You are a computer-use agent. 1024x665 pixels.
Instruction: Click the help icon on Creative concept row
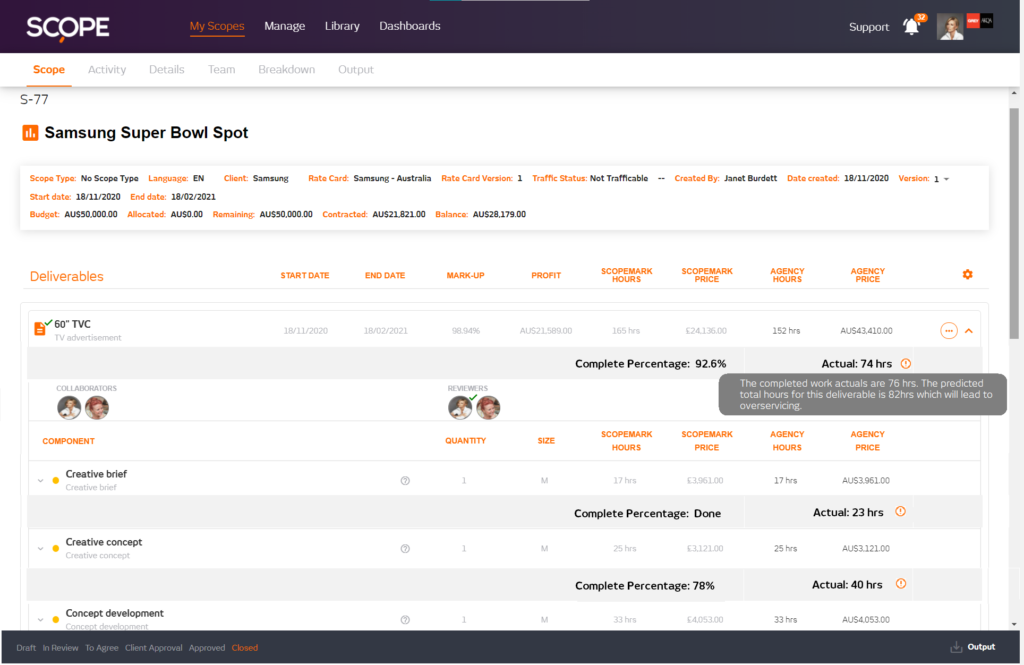[405, 549]
